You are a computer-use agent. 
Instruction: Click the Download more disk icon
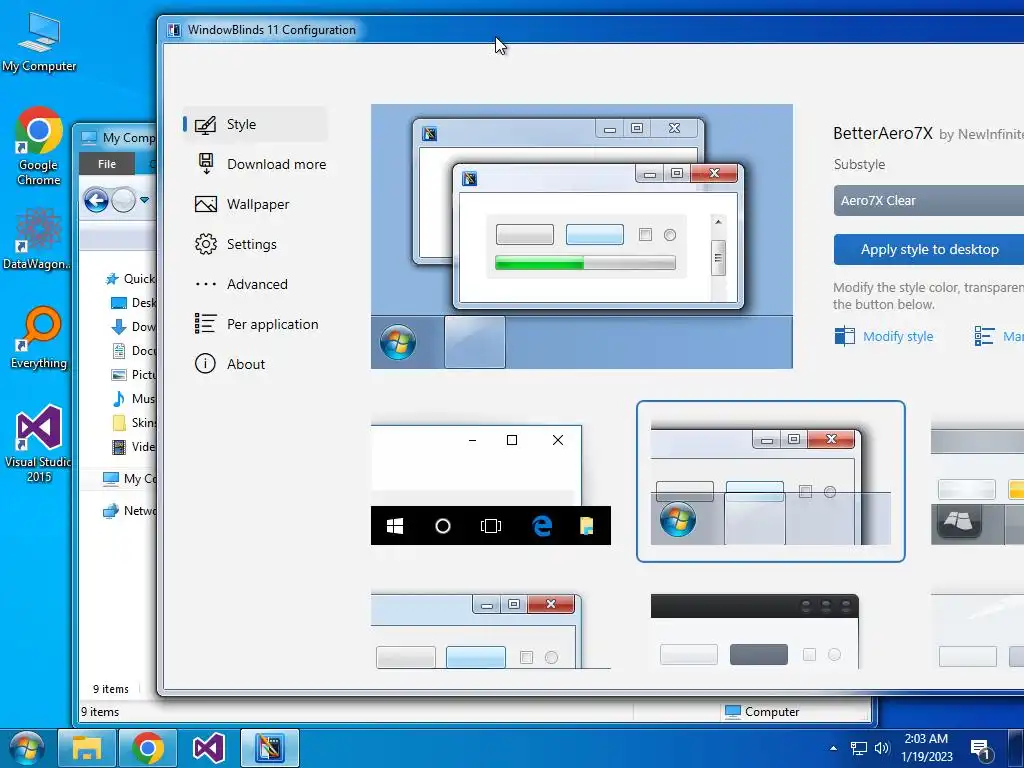pyautogui.click(x=206, y=163)
